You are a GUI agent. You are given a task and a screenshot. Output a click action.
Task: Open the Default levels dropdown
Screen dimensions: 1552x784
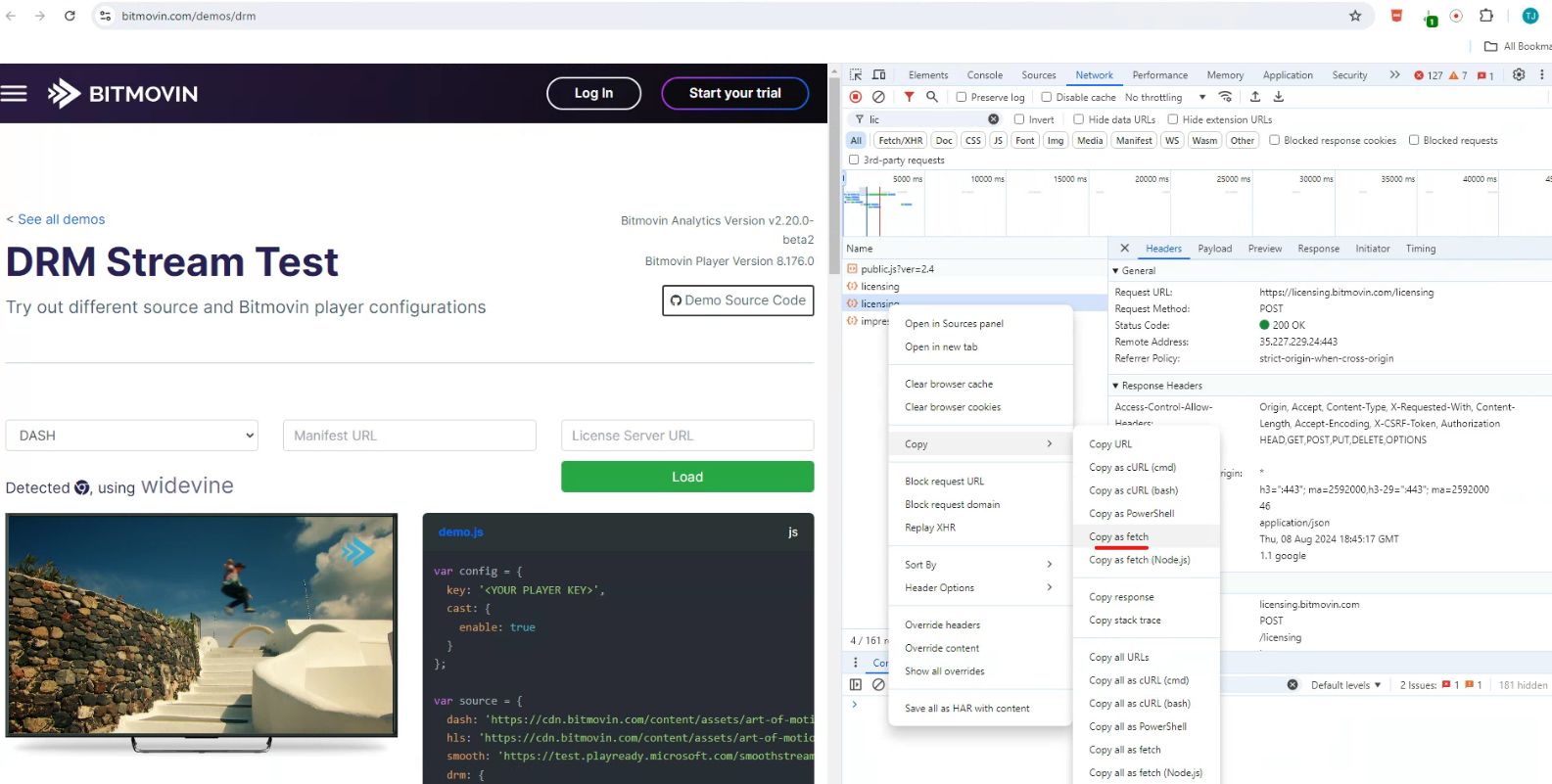click(x=1346, y=685)
